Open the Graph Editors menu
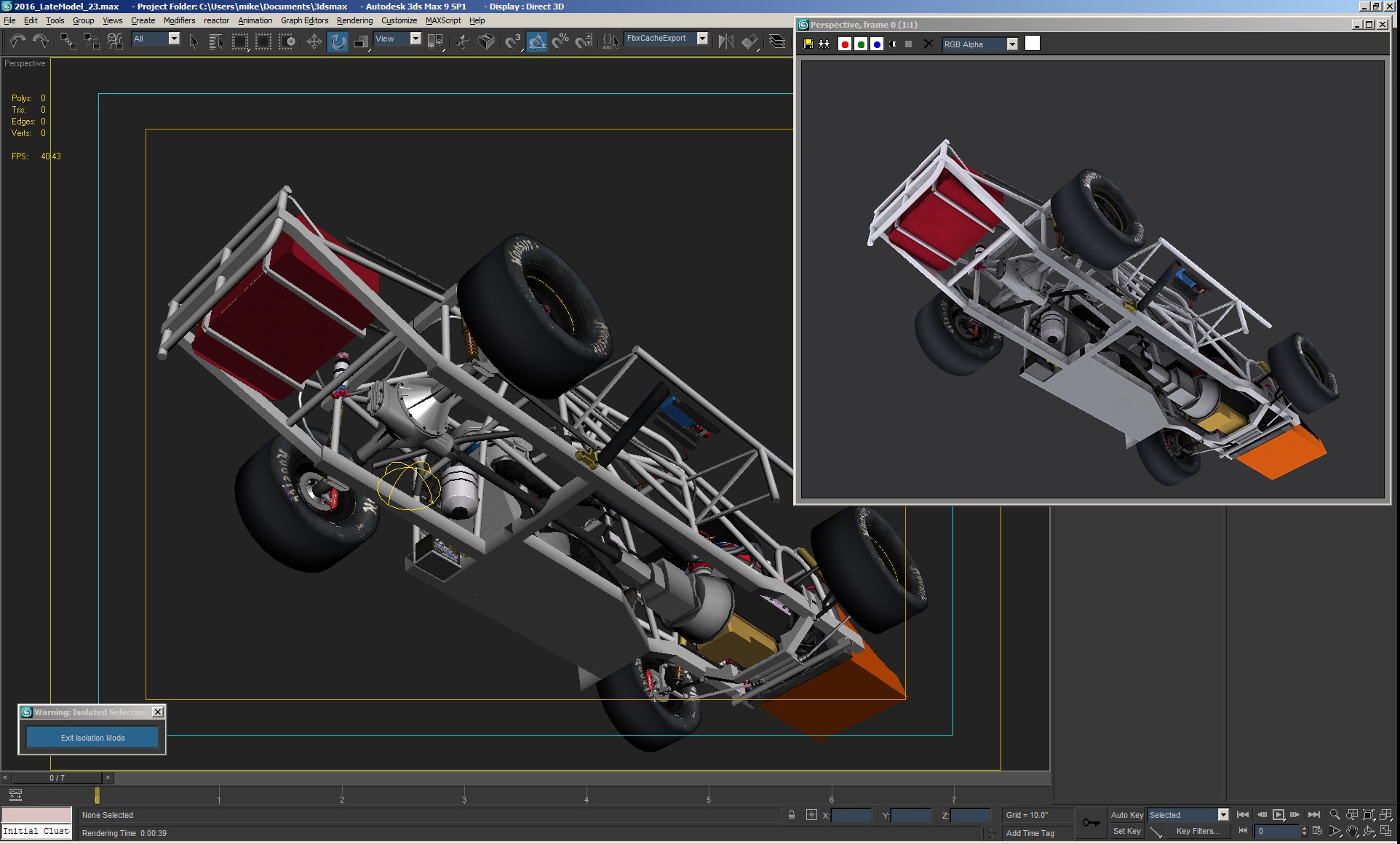Screen dimensions: 1400x844 tap(304, 20)
